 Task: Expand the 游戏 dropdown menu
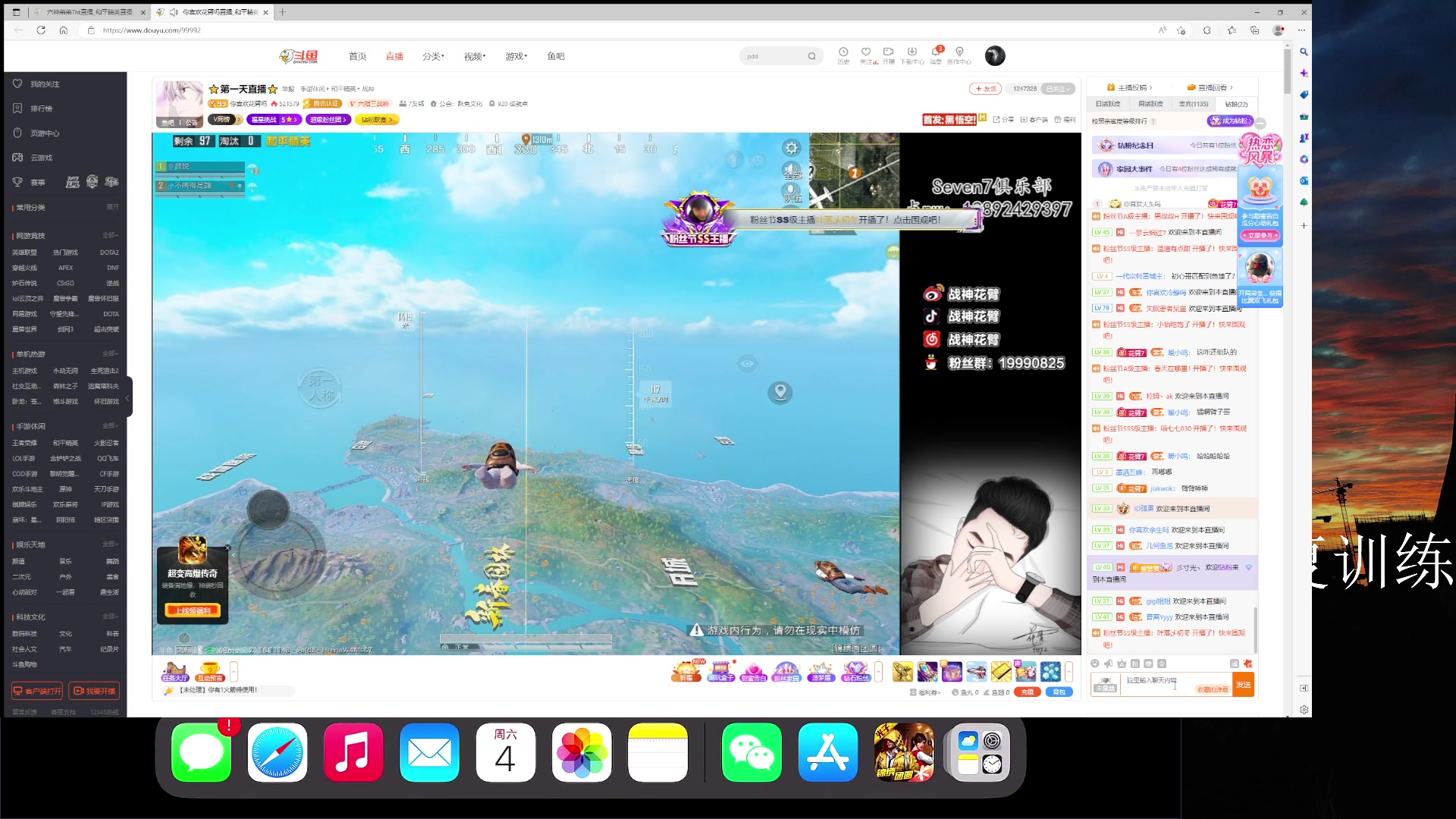(516, 56)
